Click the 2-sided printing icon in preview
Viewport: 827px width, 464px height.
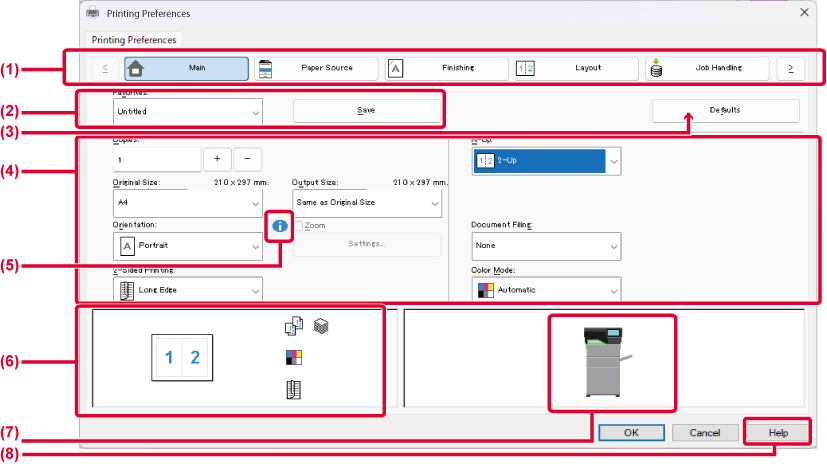point(293,389)
